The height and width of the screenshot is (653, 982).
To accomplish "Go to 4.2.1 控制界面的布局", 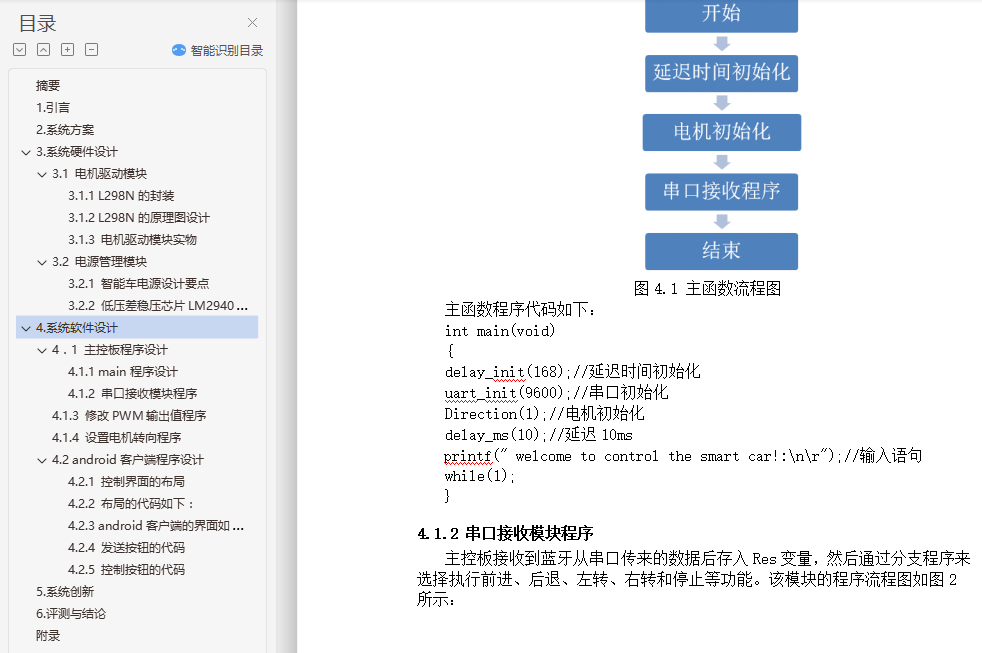I will coord(126,481).
